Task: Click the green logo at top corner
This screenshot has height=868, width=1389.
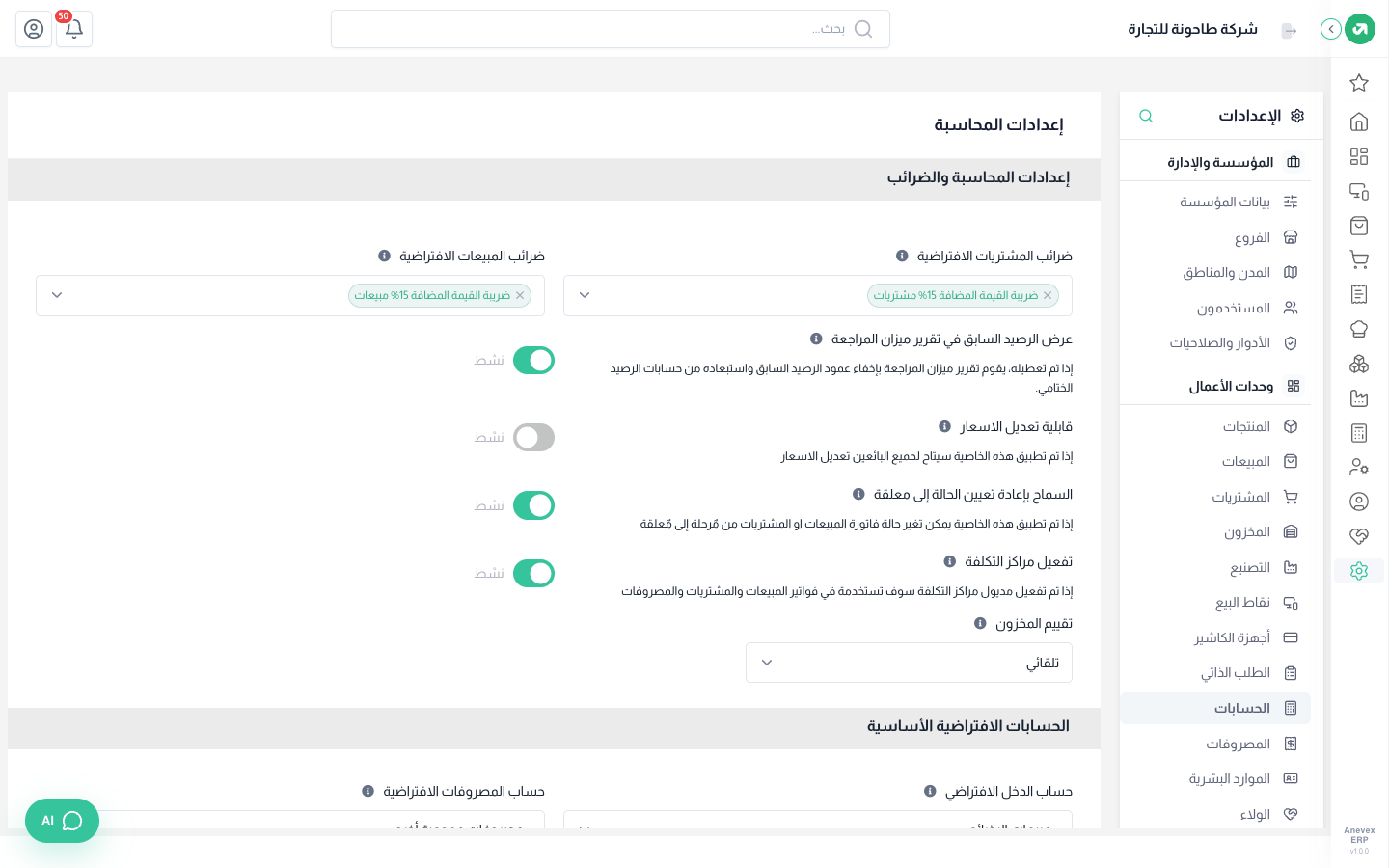Action: [1360, 29]
